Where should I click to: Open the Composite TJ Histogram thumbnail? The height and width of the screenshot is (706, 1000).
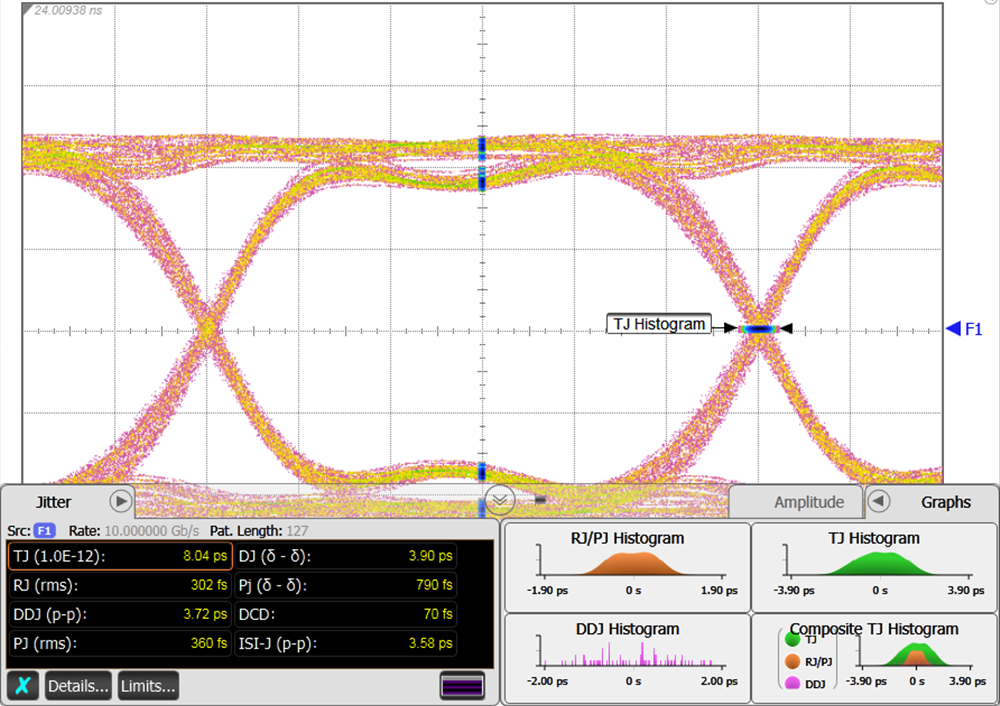873,656
